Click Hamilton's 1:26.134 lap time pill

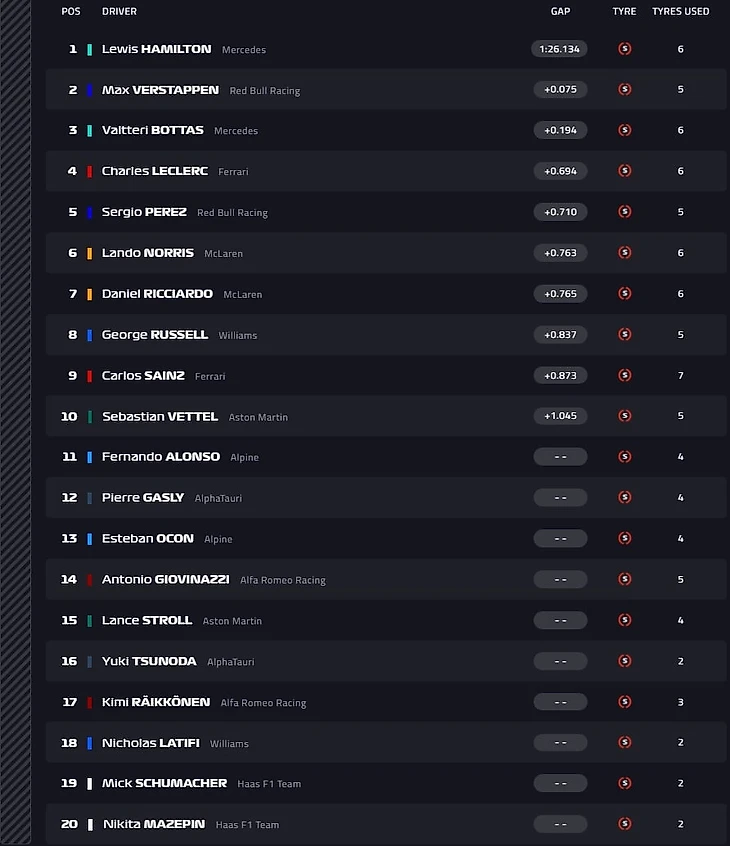click(560, 49)
